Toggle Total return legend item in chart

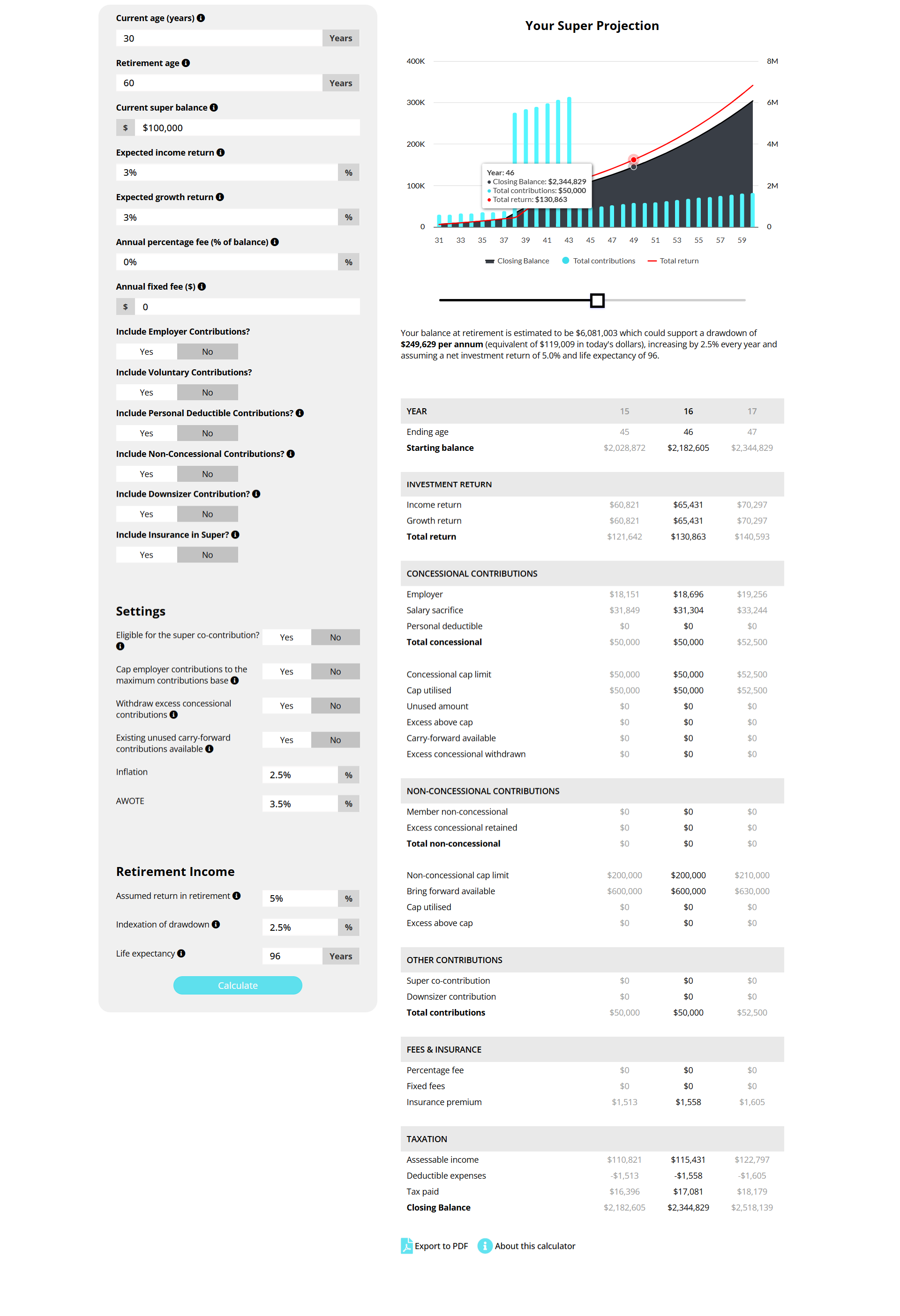click(673, 261)
